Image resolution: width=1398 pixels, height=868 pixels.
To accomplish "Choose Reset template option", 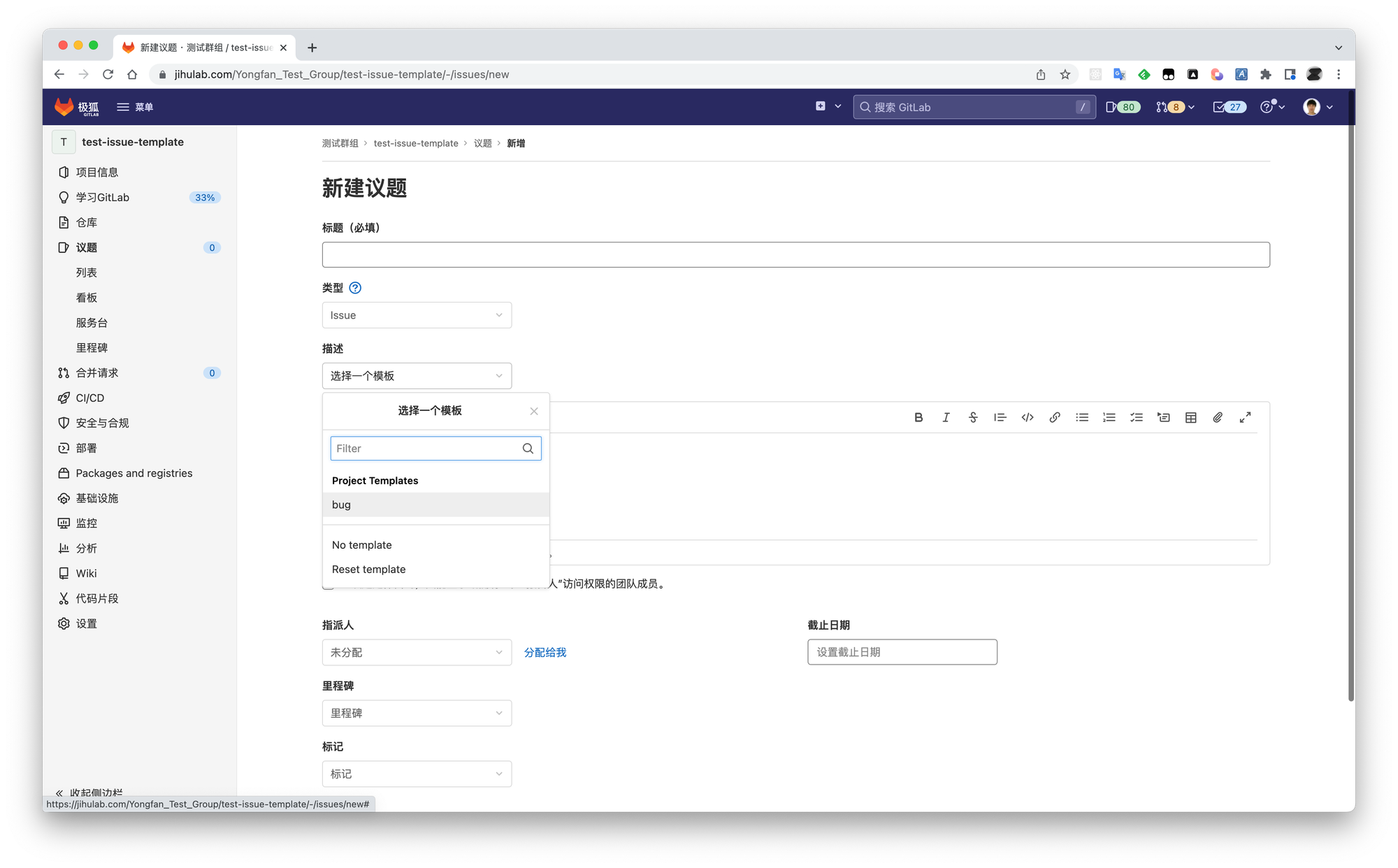I will pyautogui.click(x=435, y=570).
